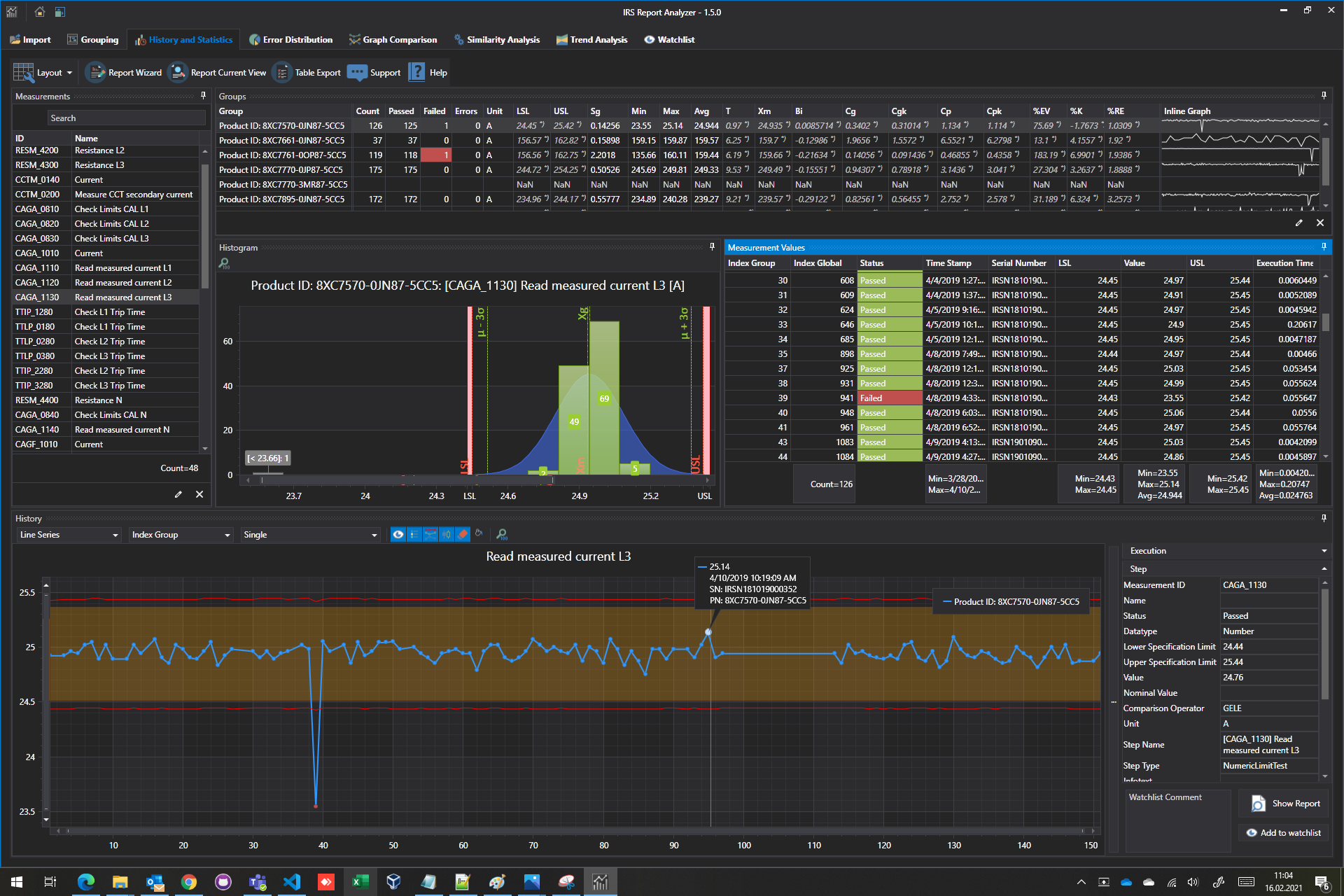Click the Table Export icon
This screenshot has width=1344, height=896.
pyautogui.click(x=281, y=72)
